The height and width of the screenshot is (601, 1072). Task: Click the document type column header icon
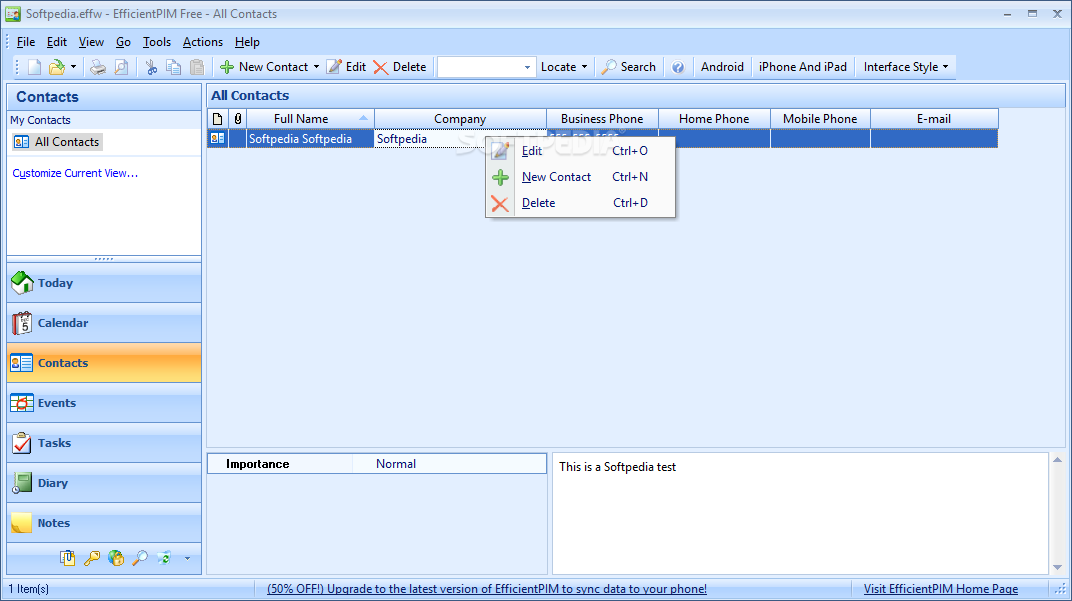pos(217,119)
